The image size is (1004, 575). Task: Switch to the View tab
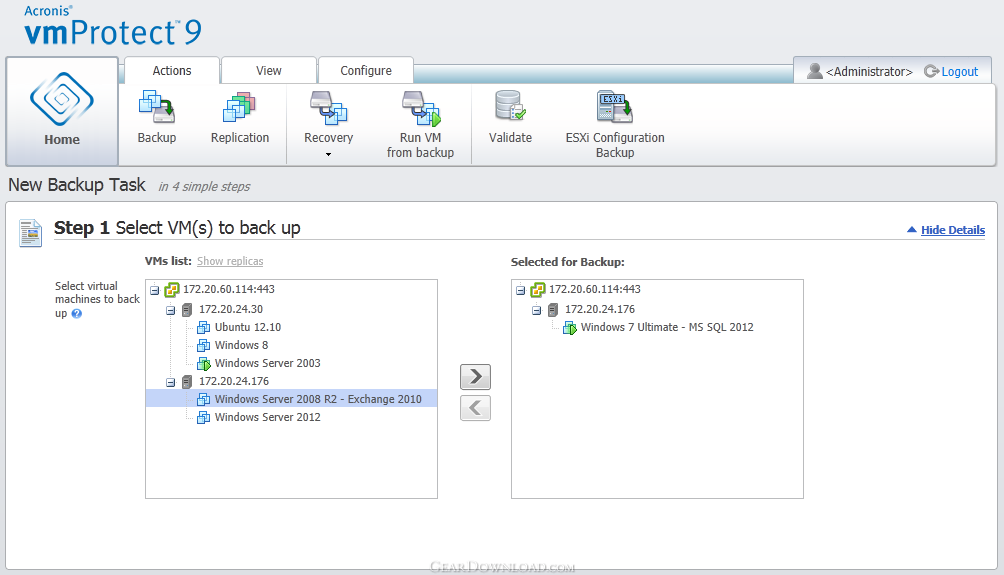coord(269,70)
